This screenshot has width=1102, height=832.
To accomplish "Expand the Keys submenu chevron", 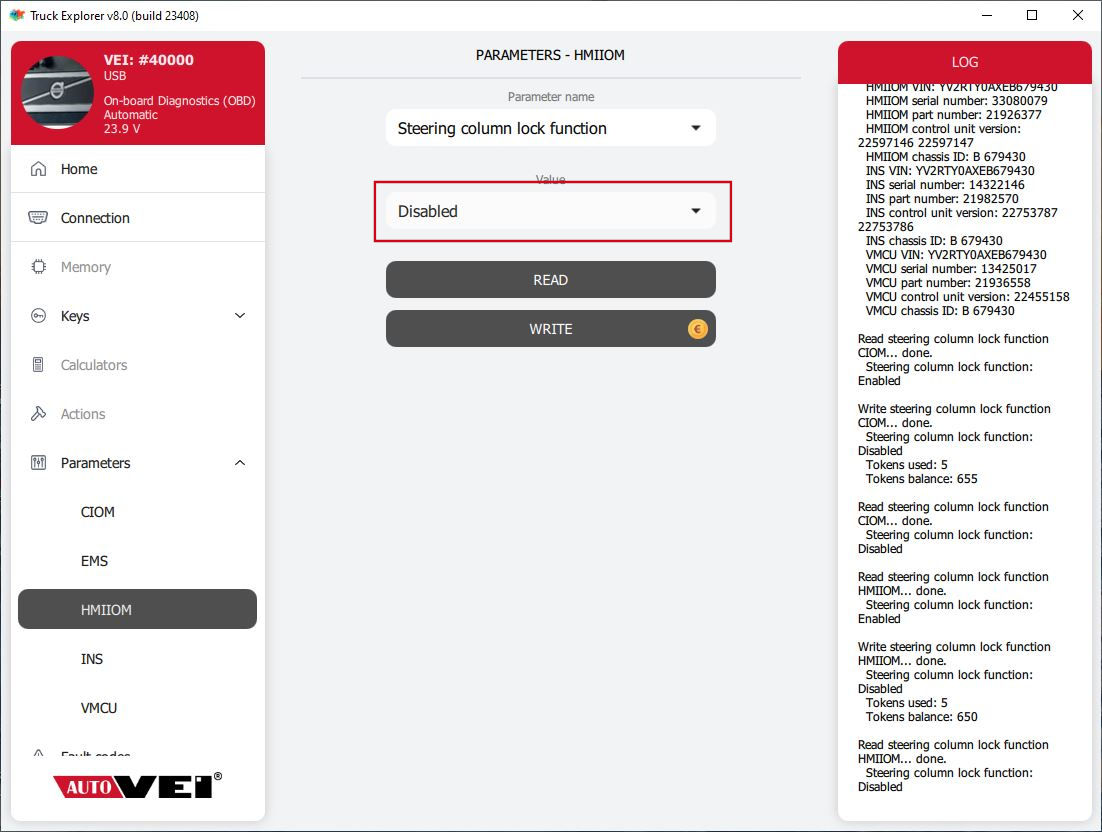I will click(240, 316).
